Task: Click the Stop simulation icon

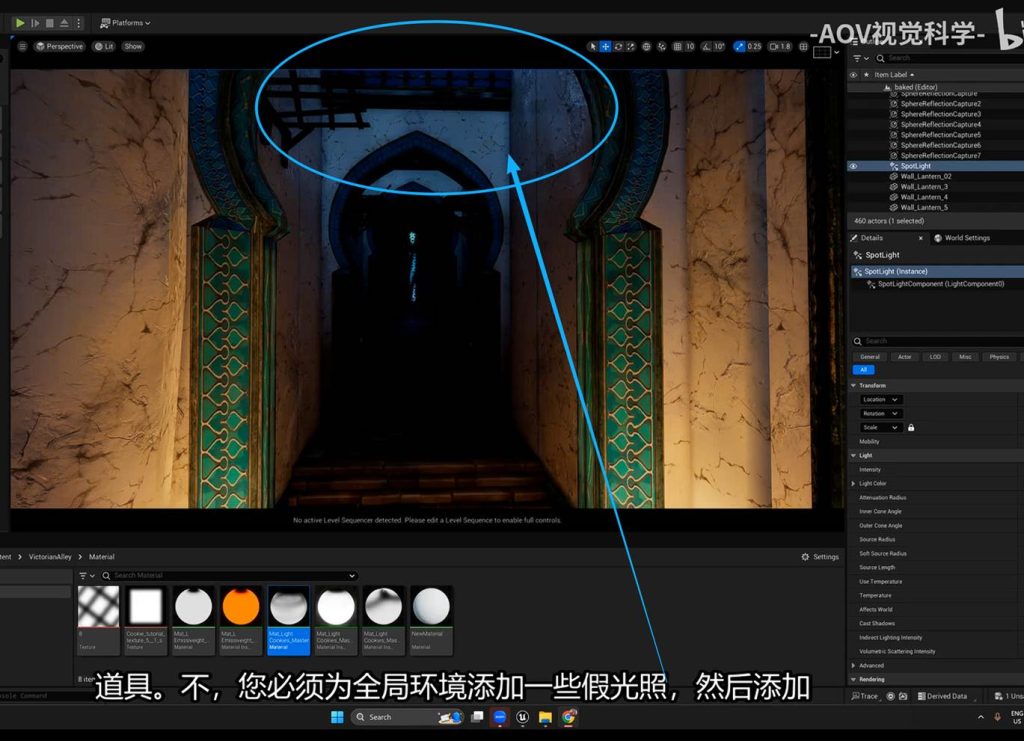Action: (x=50, y=23)
